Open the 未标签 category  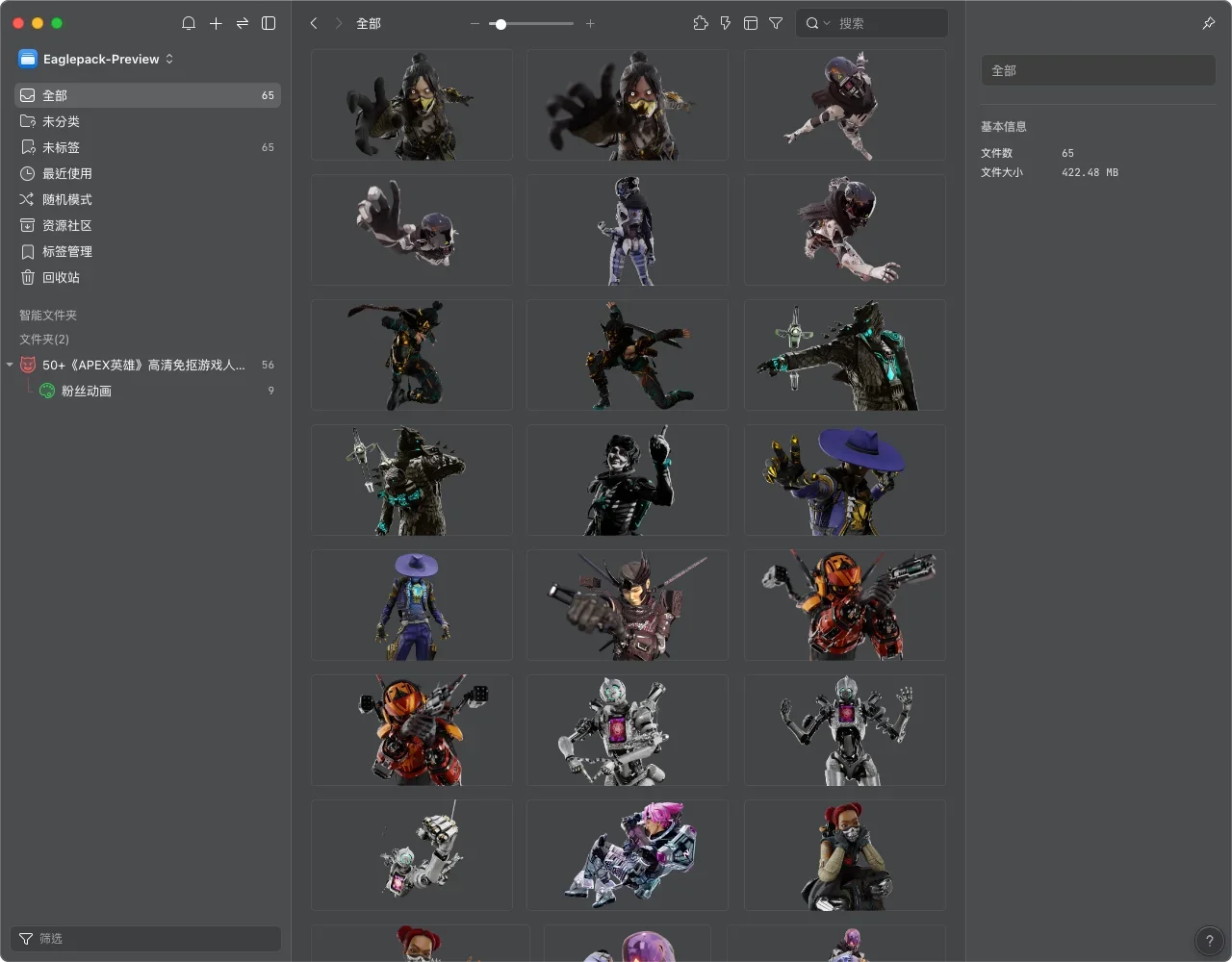tap(147, 147)
